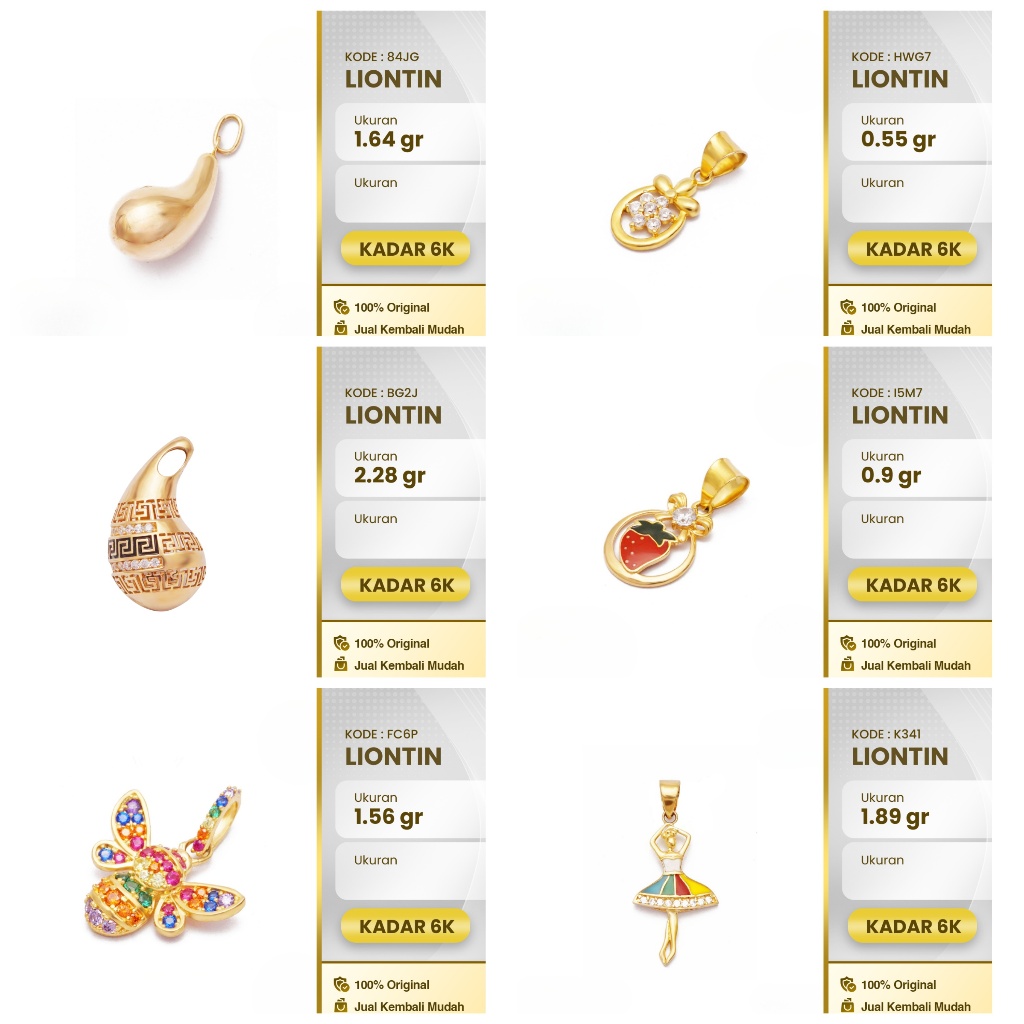Viewport: 1024px width, 1024px height.
Task: Click the shield icon beside 100% Original under 84JG
Action: [341, 307]
